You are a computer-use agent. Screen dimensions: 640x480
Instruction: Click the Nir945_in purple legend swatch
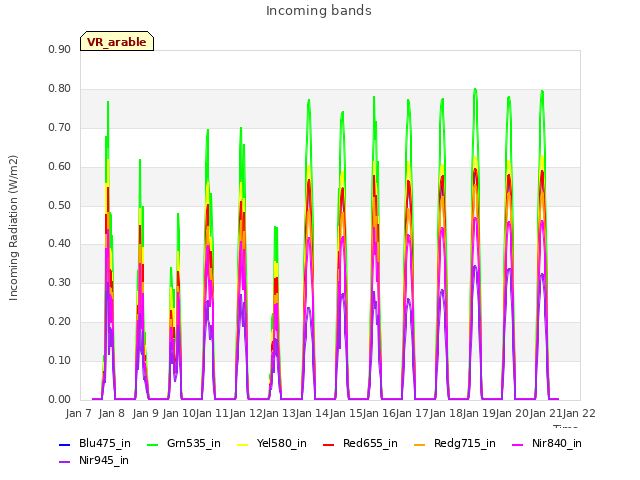64,462
